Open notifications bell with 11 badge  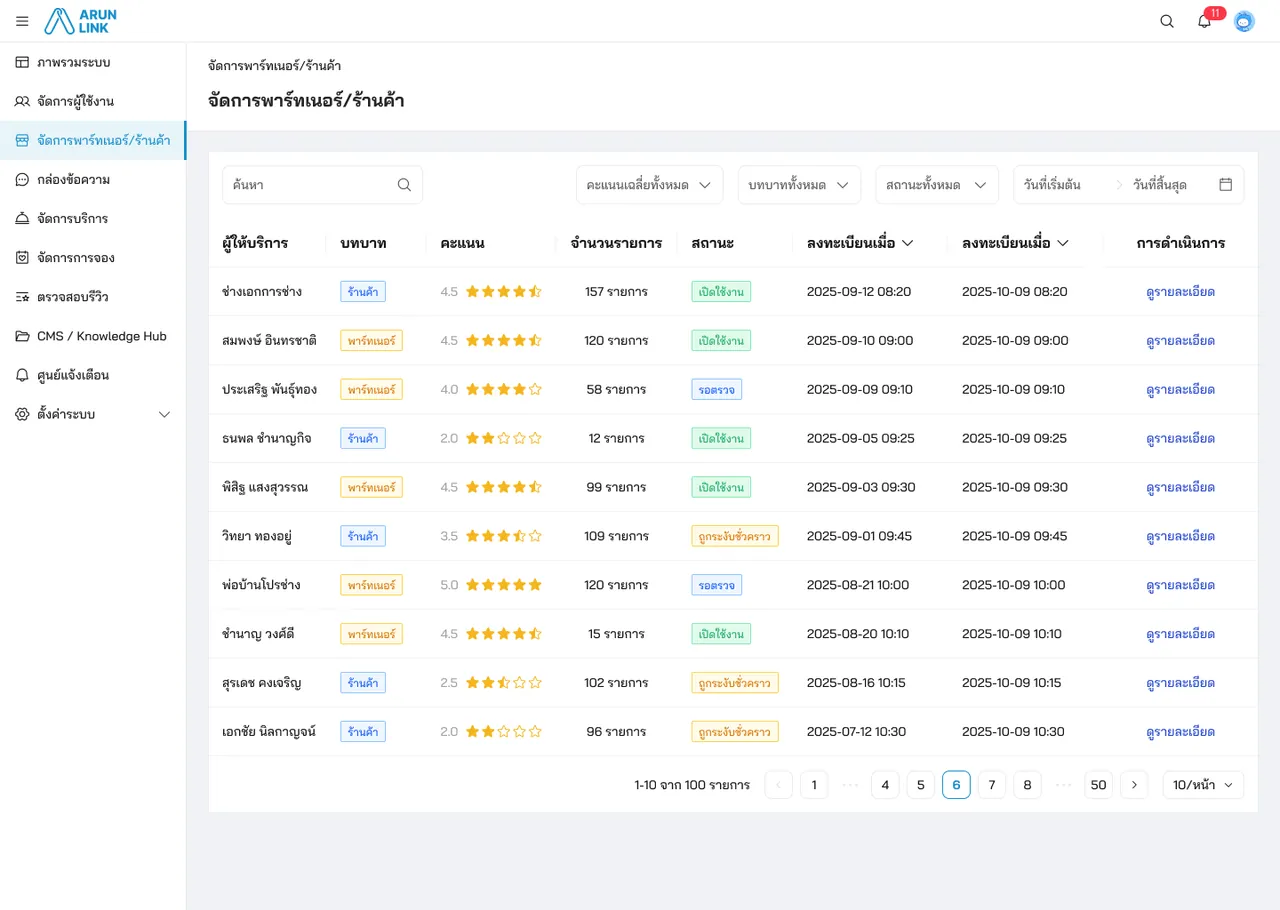(1206, 21)
